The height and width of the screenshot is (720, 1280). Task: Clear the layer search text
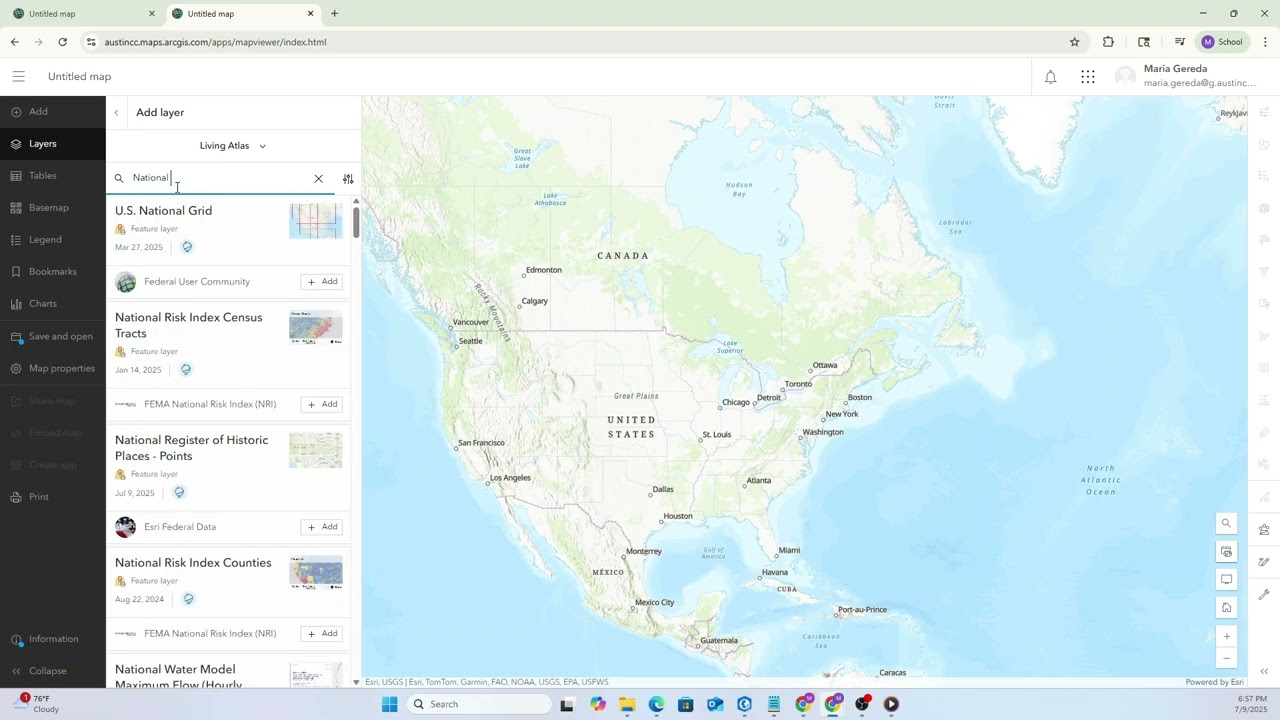point(318,179)
